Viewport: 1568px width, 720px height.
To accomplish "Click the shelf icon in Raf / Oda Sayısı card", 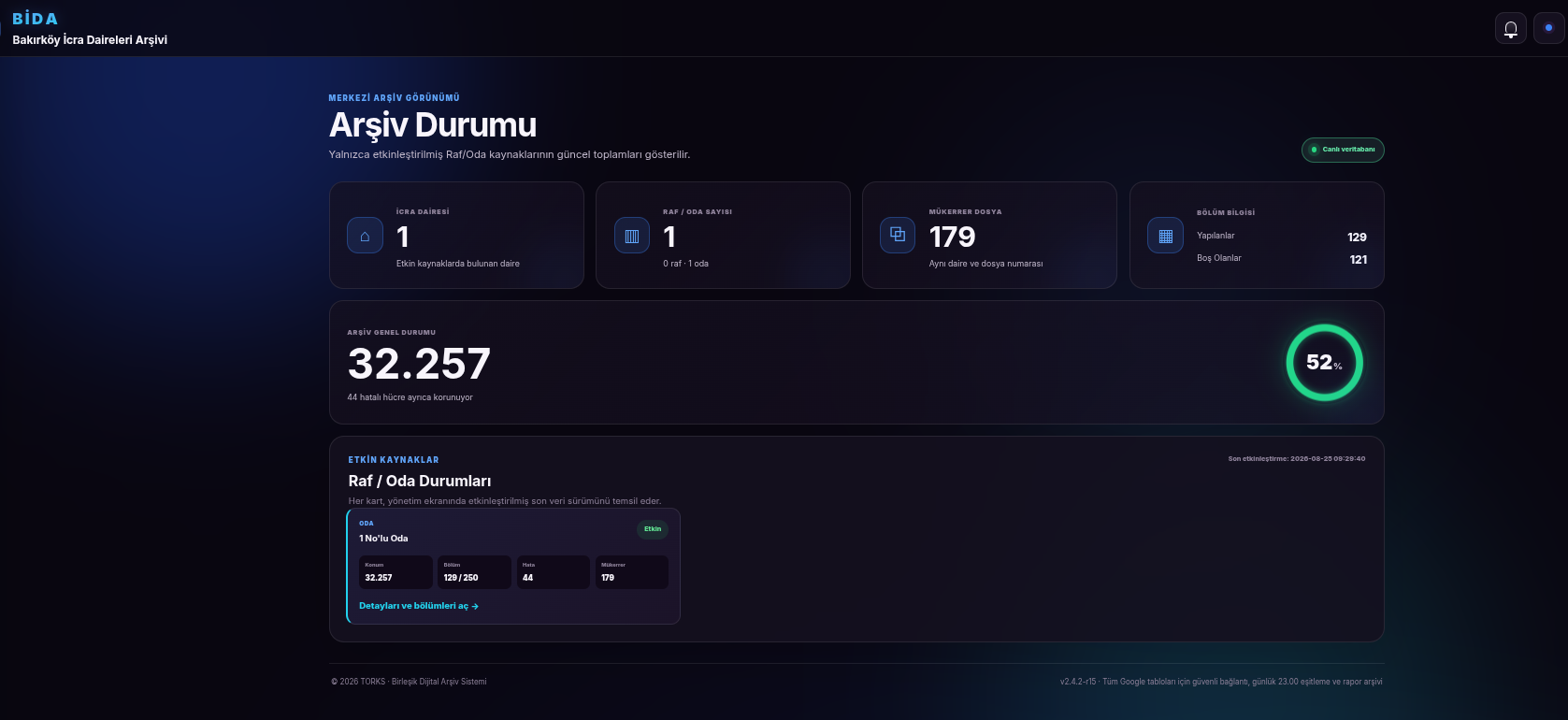I will point(632,236).
